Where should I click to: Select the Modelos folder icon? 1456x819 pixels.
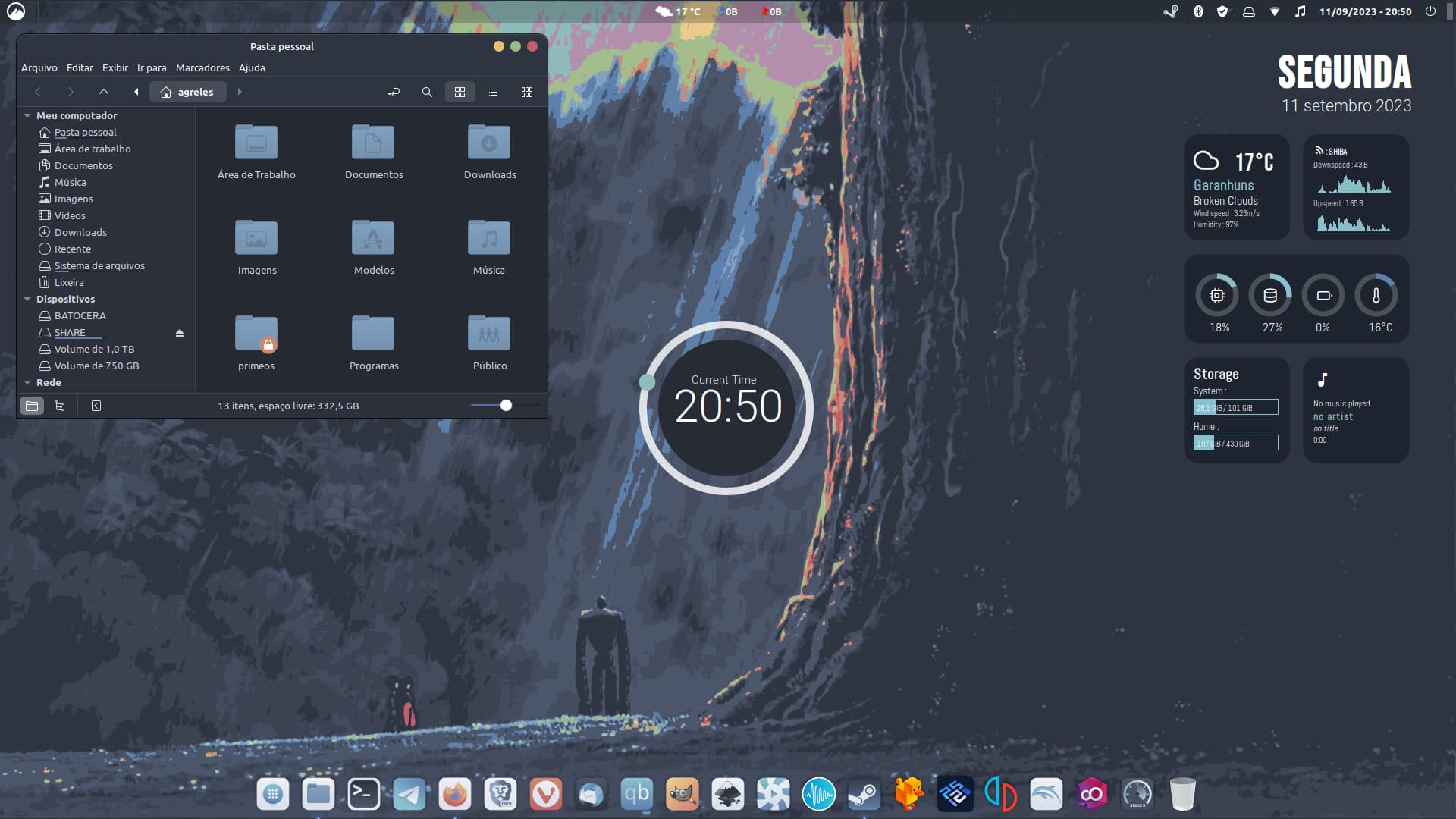click(x=373, y=237)
